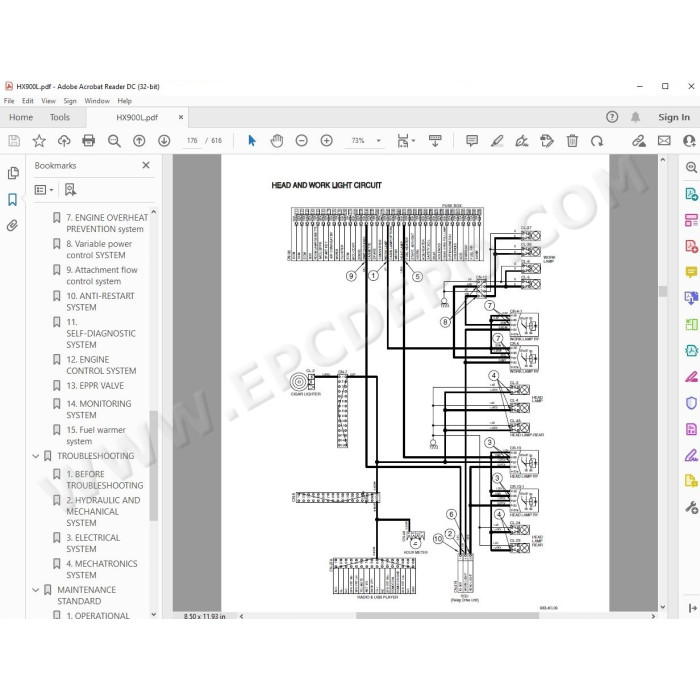700x700 pixels.
Task: Collapse the TROUBLESHOOTING bookmark
Action: click(36, 456)
